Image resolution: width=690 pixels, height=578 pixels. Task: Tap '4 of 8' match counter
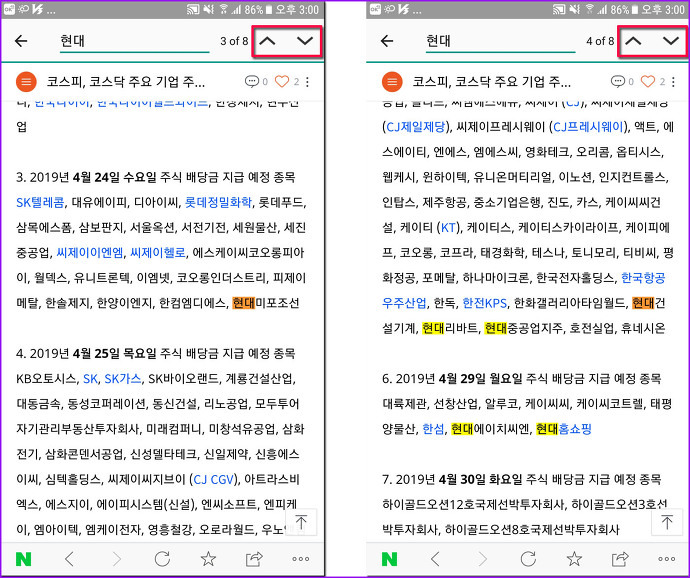tap(600, 41)
